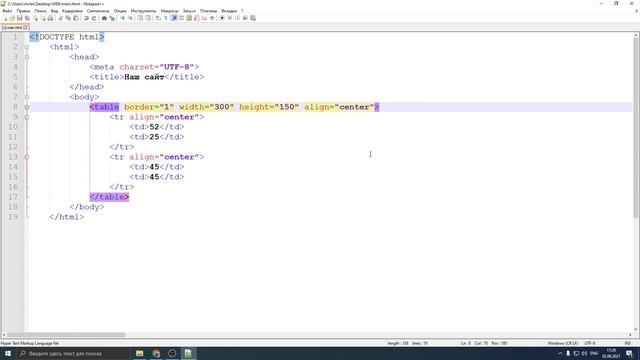Click the horizontal scrollbar thumb
The height and width of the screenshot is (360, 640).
point(66,335)
